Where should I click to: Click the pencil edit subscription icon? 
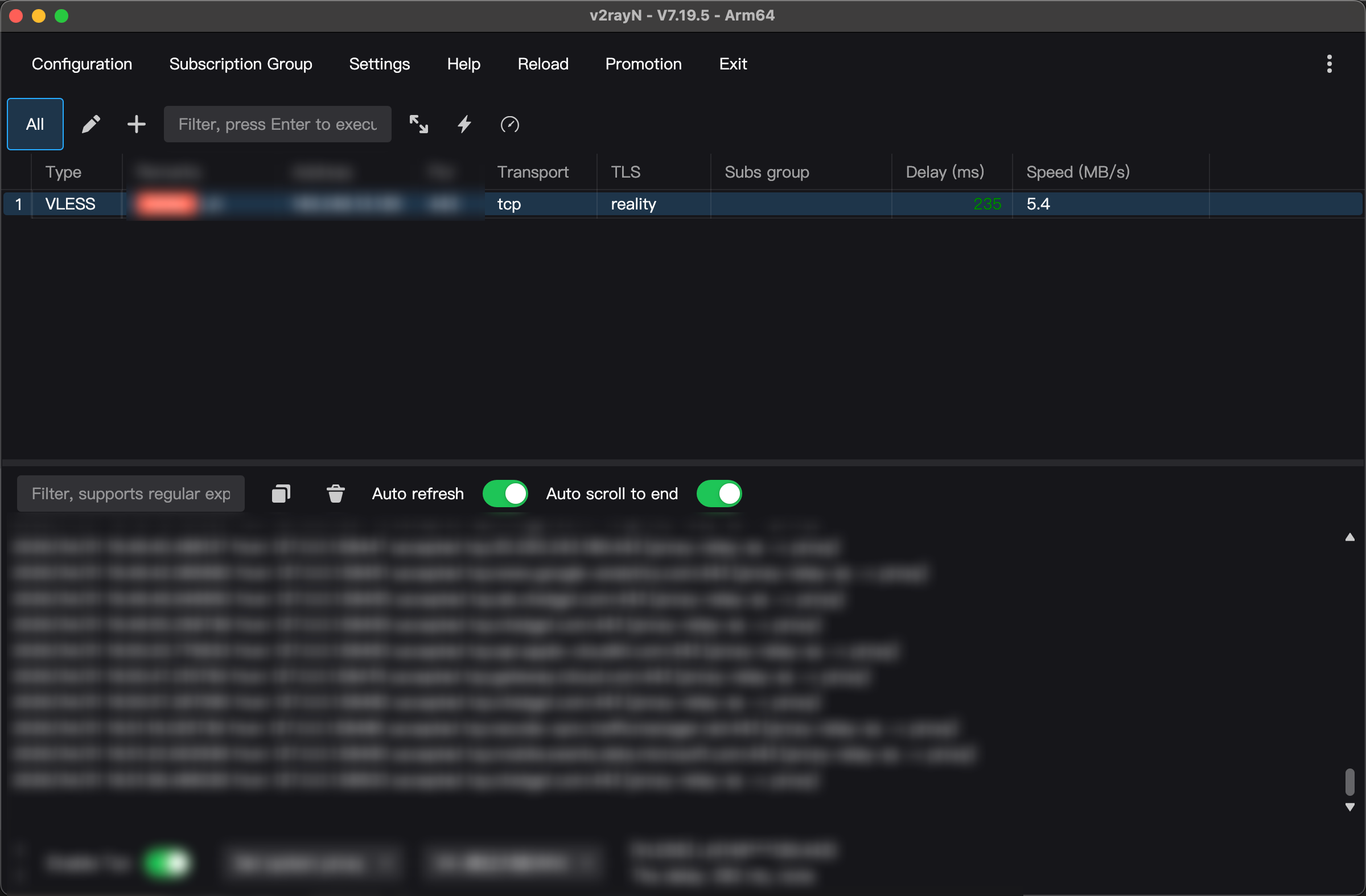tap(90, 124)
